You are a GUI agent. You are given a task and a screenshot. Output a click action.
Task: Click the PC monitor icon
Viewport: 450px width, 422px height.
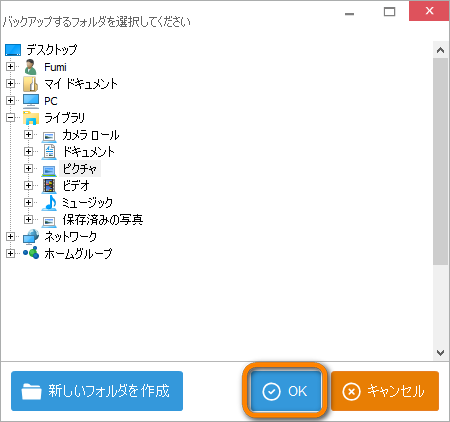(x=31, y=101)
